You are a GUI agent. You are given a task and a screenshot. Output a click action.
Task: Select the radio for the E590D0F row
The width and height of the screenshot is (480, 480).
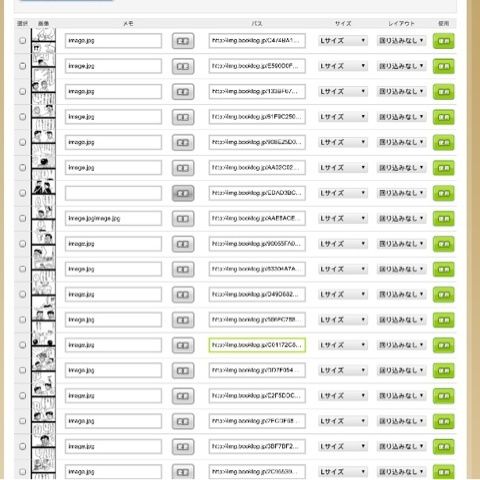pyautogui.click(x=22, y=66)
